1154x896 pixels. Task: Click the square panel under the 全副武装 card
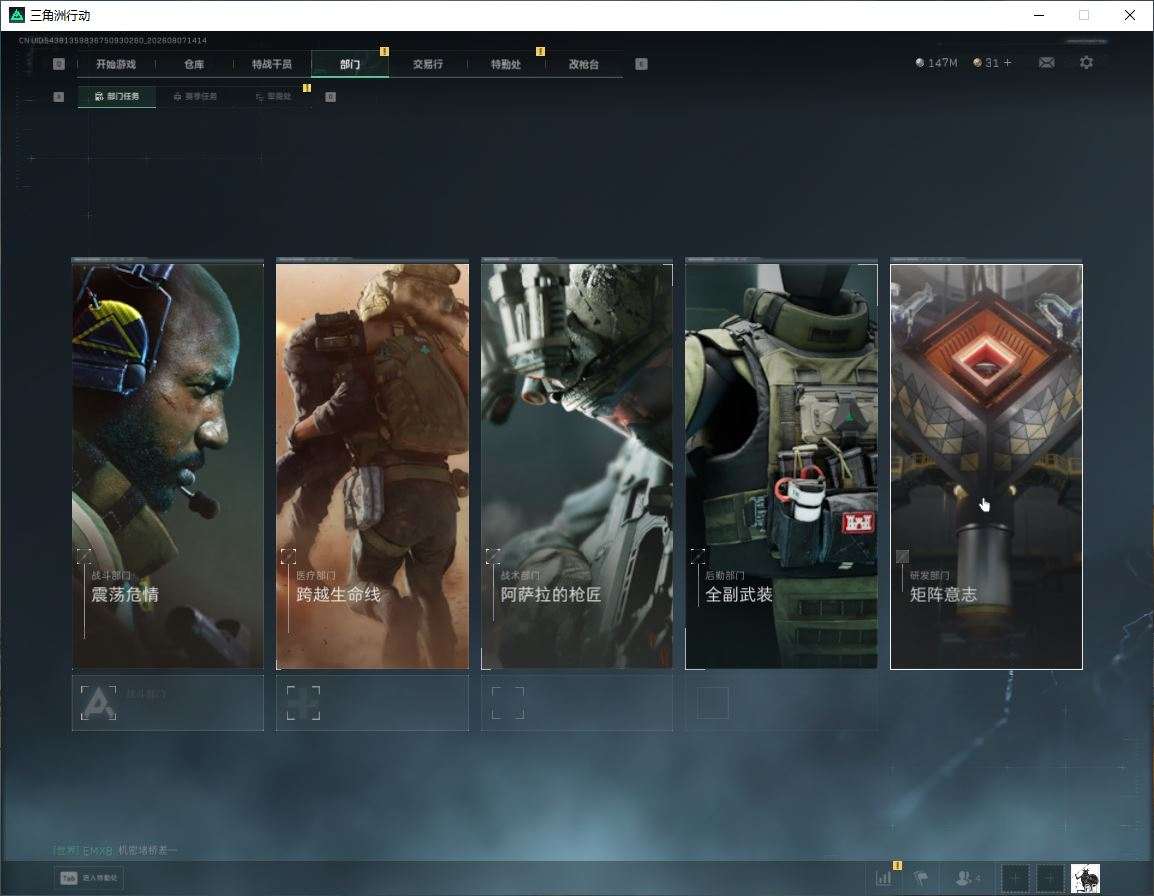(782, 703)
